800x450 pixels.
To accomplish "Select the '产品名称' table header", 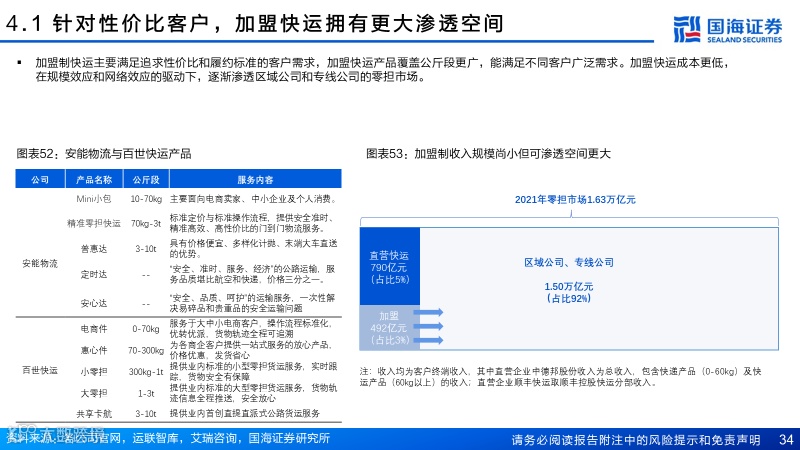I will tap(94, 180).
